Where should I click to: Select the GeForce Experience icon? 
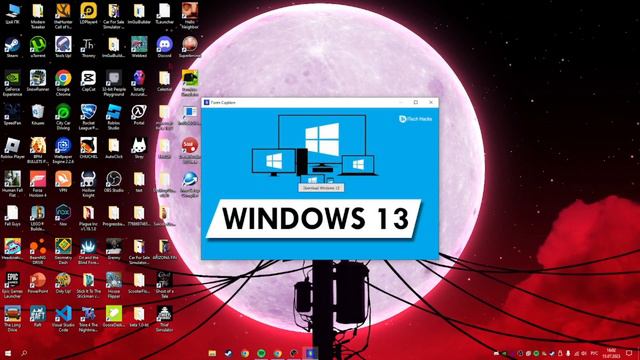pos(12,83)
